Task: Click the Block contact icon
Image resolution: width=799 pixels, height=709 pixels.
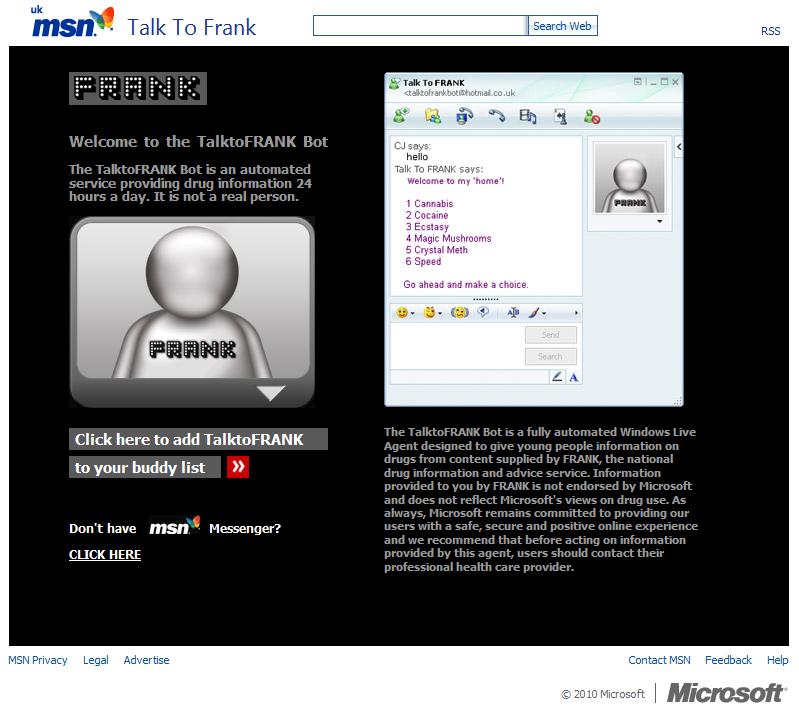Action: coord(592,117)
